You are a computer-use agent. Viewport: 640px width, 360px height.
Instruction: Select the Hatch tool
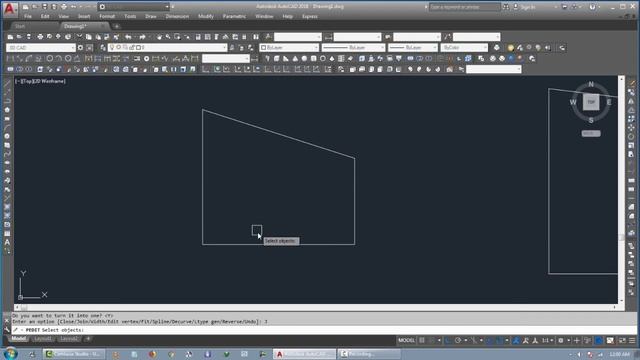[7, 207]
